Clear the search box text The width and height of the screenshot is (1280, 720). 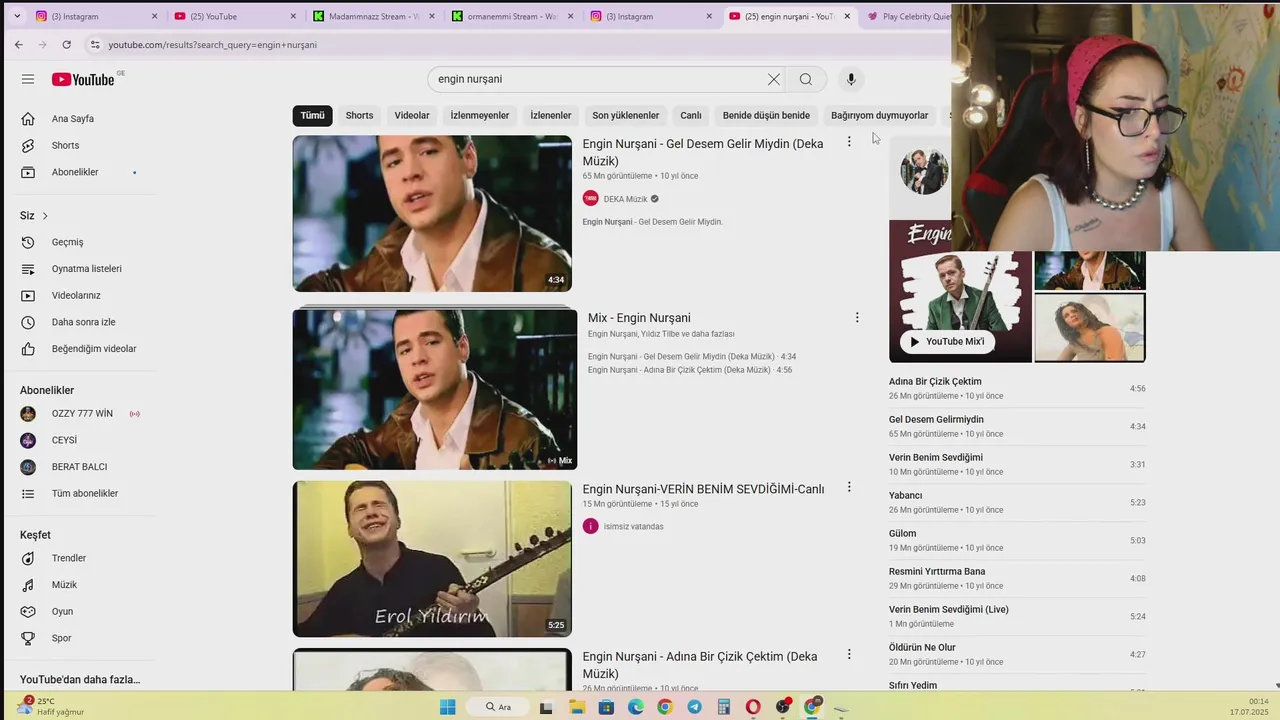pyautogui.click(x=773, y=79)
